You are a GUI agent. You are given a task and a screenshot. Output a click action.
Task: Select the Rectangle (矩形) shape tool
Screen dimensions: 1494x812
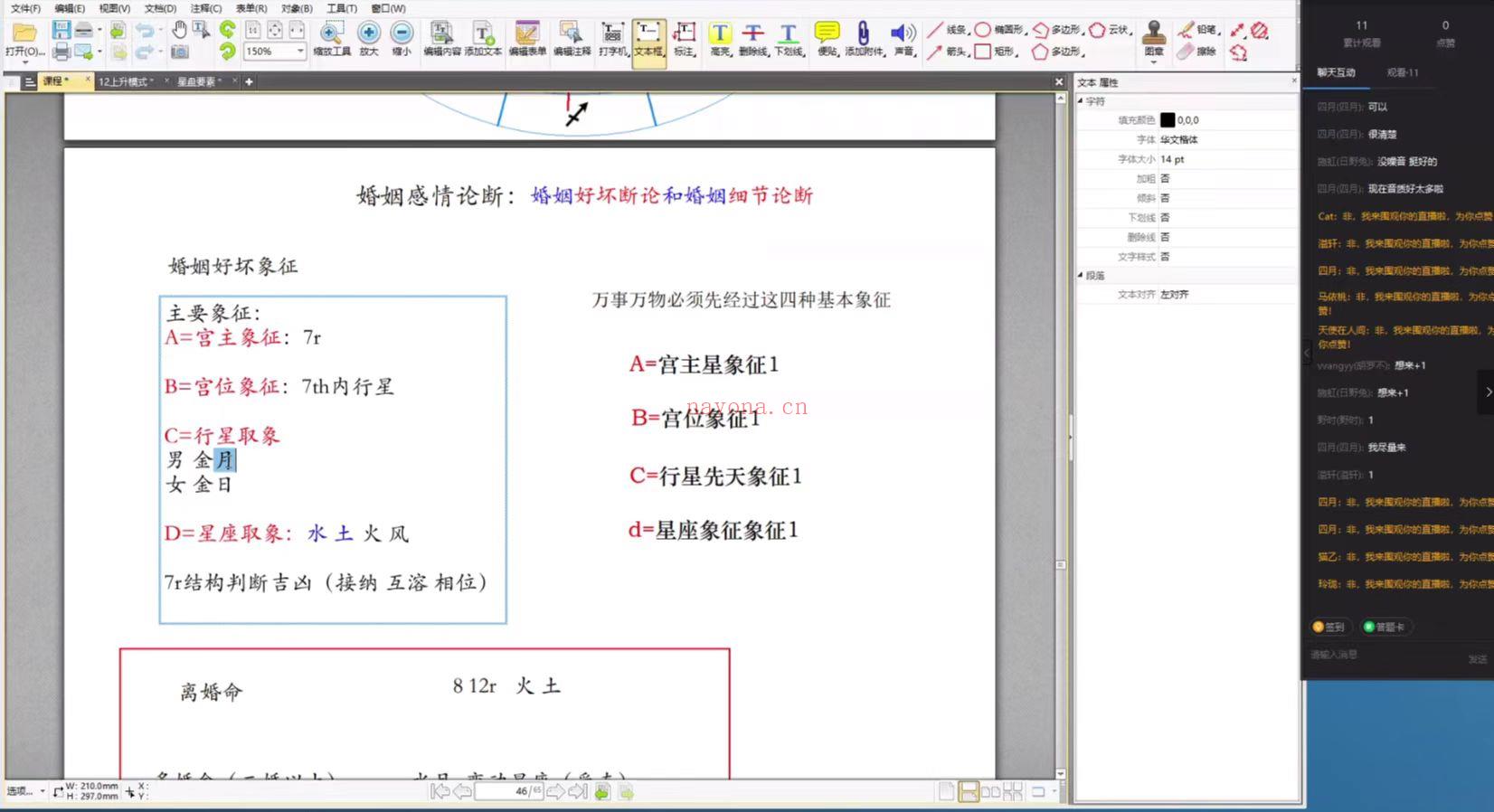995,52
